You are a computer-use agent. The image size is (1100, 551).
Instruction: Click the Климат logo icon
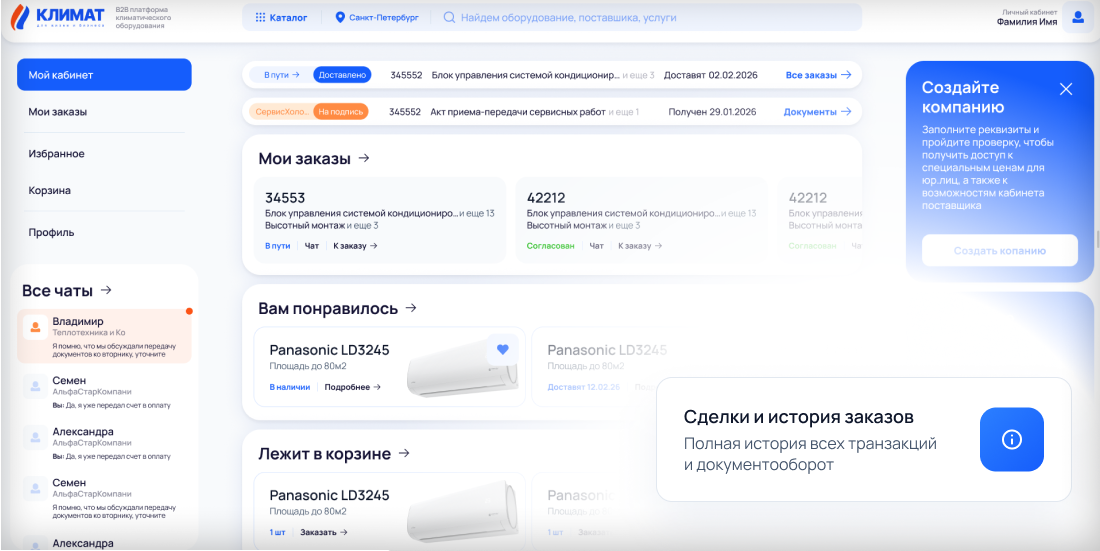21,17
